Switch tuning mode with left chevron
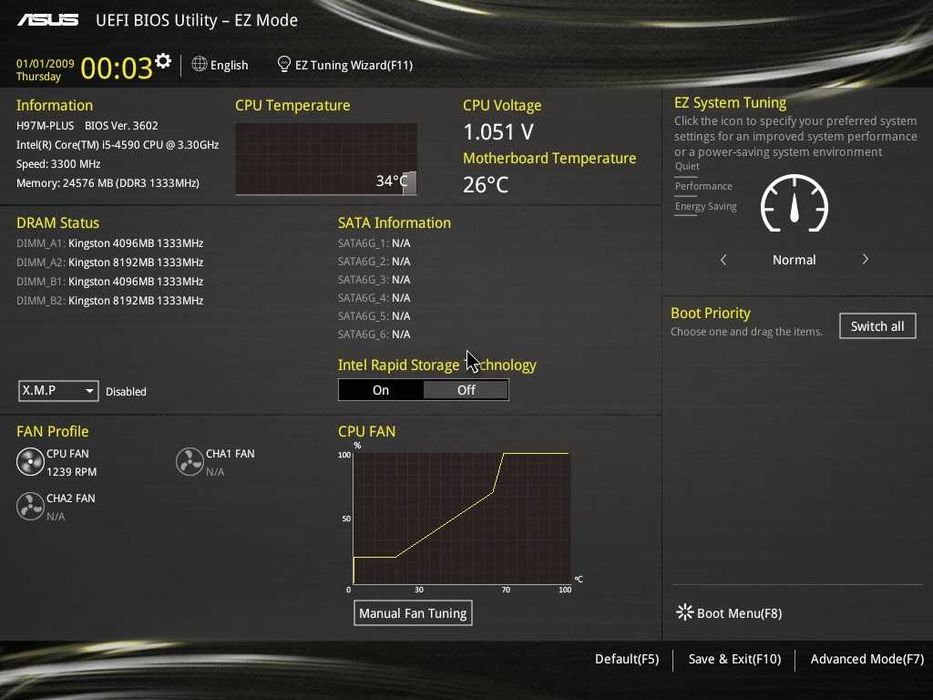Viewport: 933px width, 700px height. [724, 260]
